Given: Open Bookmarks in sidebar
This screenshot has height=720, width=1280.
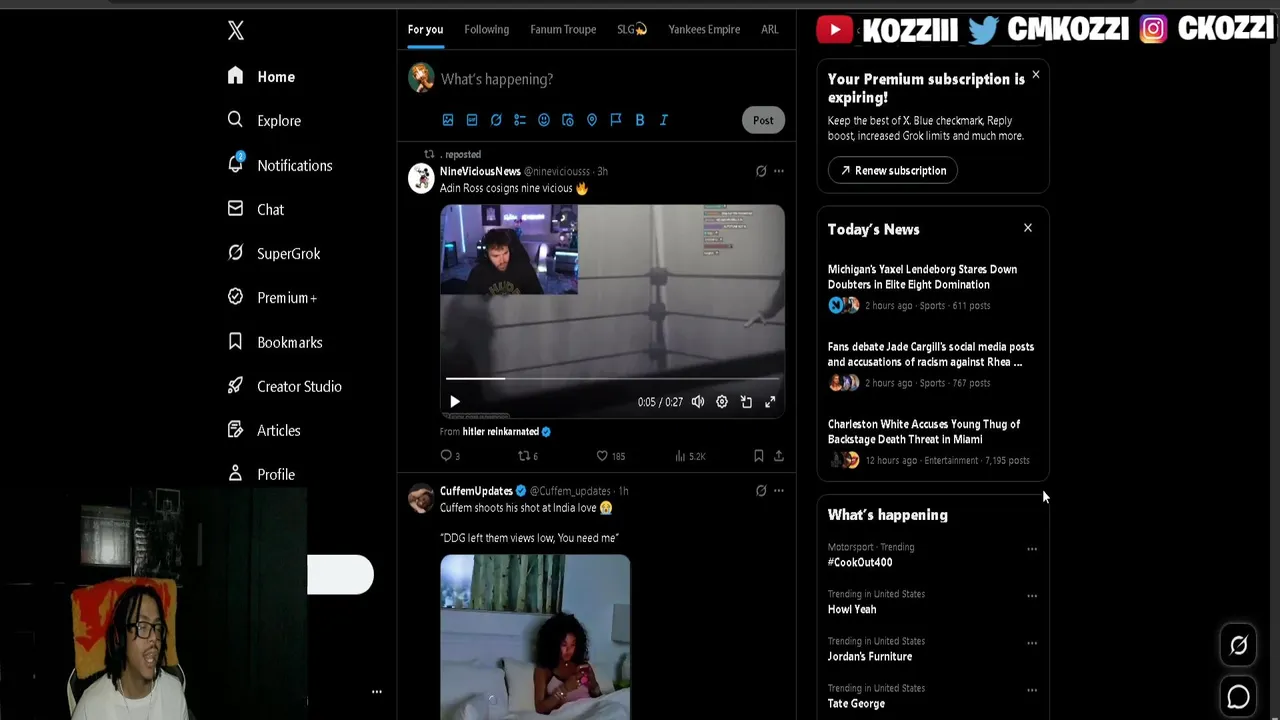Looking at the screenshot, I should click(x=275, y=342).
